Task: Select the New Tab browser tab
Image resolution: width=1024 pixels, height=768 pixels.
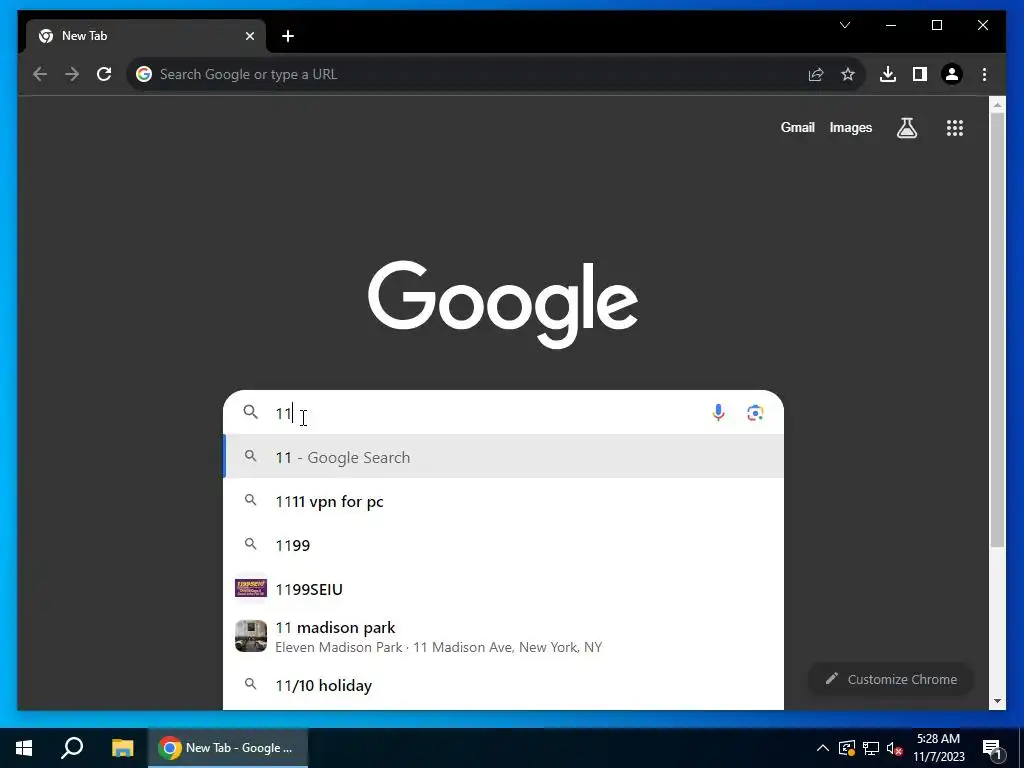Action: tap(146, 36)
